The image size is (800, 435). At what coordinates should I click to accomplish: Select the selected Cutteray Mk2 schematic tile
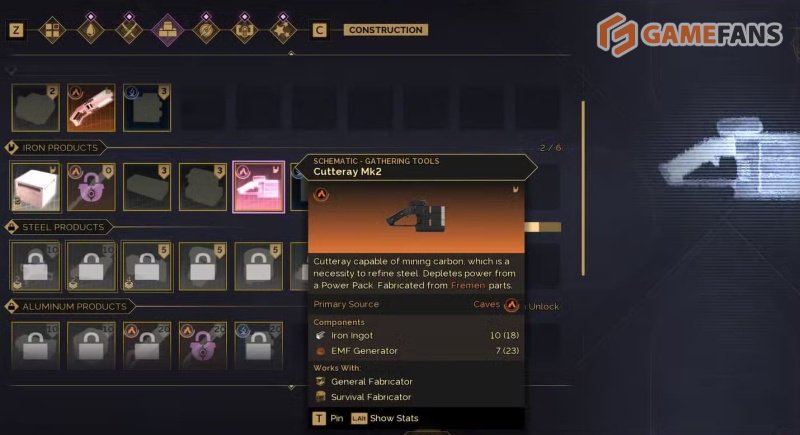[259, 187]
